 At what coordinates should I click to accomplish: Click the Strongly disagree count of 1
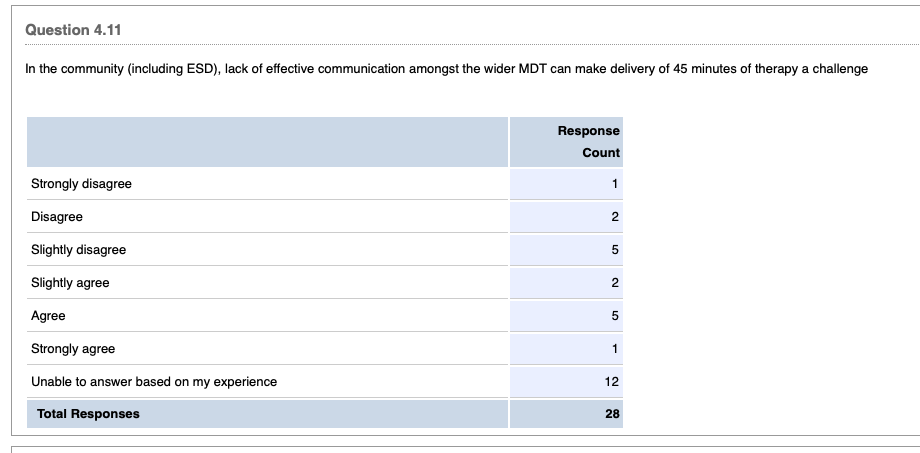[x=615, y=184]
